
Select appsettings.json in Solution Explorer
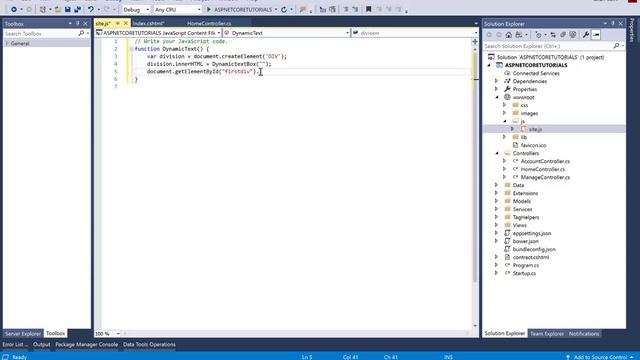coord(532,233)
